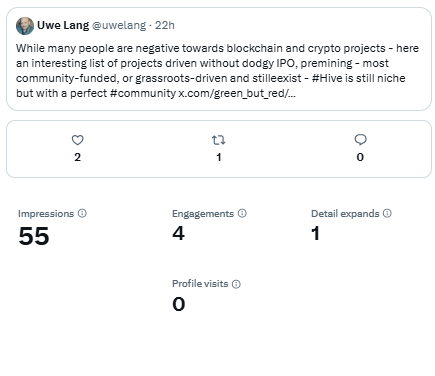Click the reply speech bubble icon
Image resolution: width=435 pixels, height=376 pixels.
[x=360, y=140]
